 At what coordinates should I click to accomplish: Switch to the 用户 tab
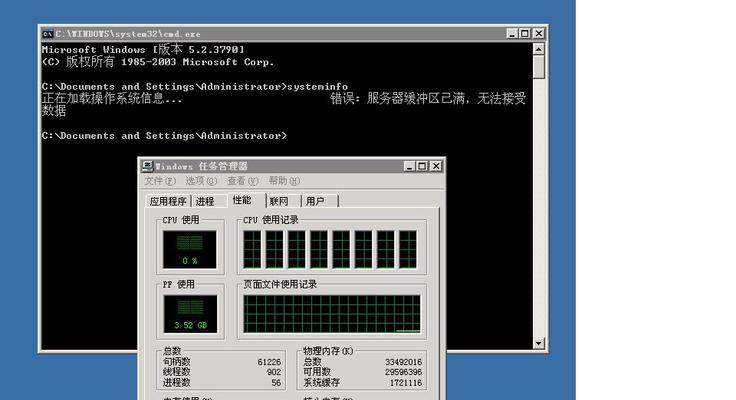coord(315,201)
